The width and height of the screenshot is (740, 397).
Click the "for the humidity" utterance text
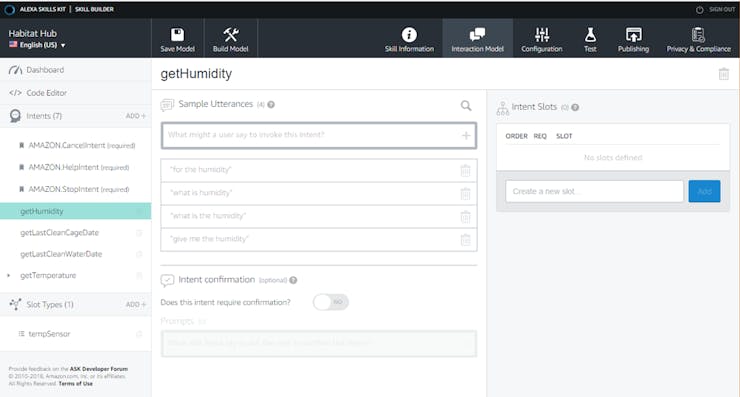(201, 169)
